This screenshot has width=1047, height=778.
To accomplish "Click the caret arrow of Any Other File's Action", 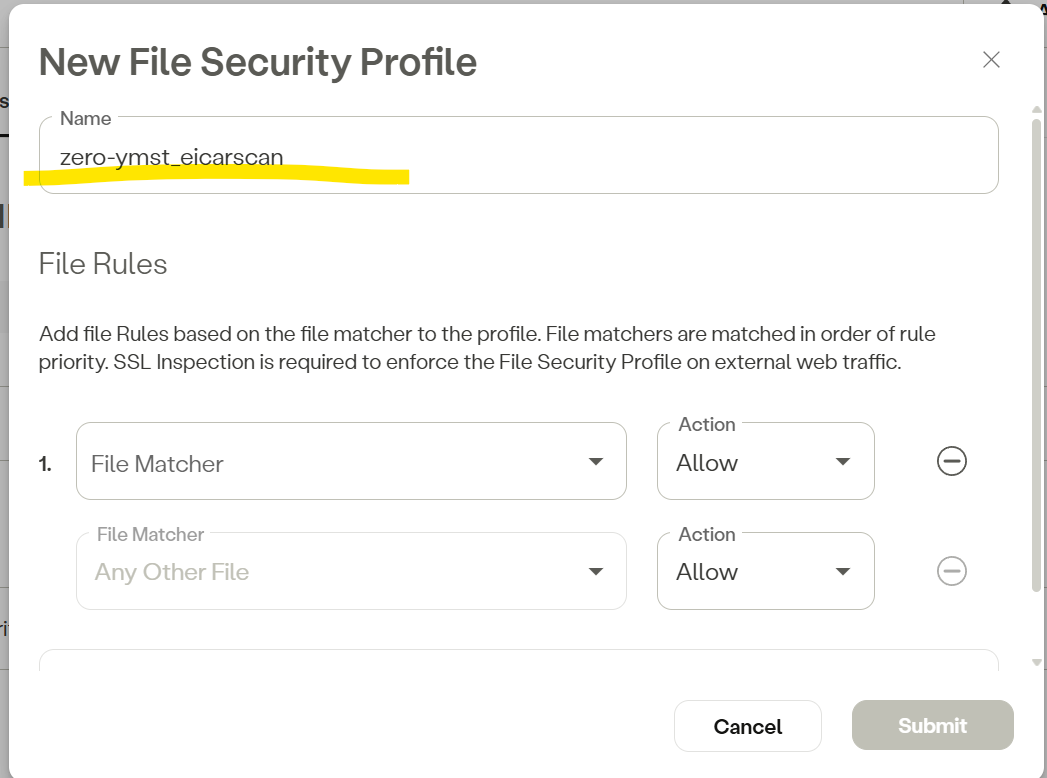I will pos(843,571).
